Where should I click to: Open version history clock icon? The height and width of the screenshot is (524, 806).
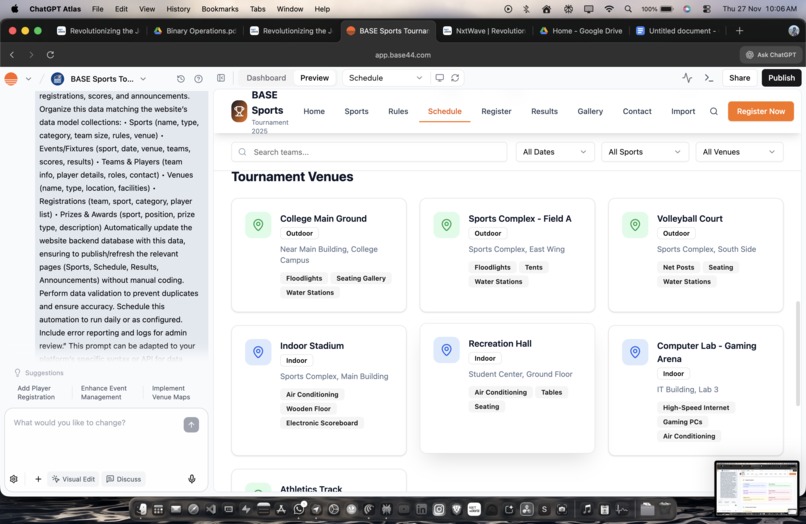tap(180, 79)
